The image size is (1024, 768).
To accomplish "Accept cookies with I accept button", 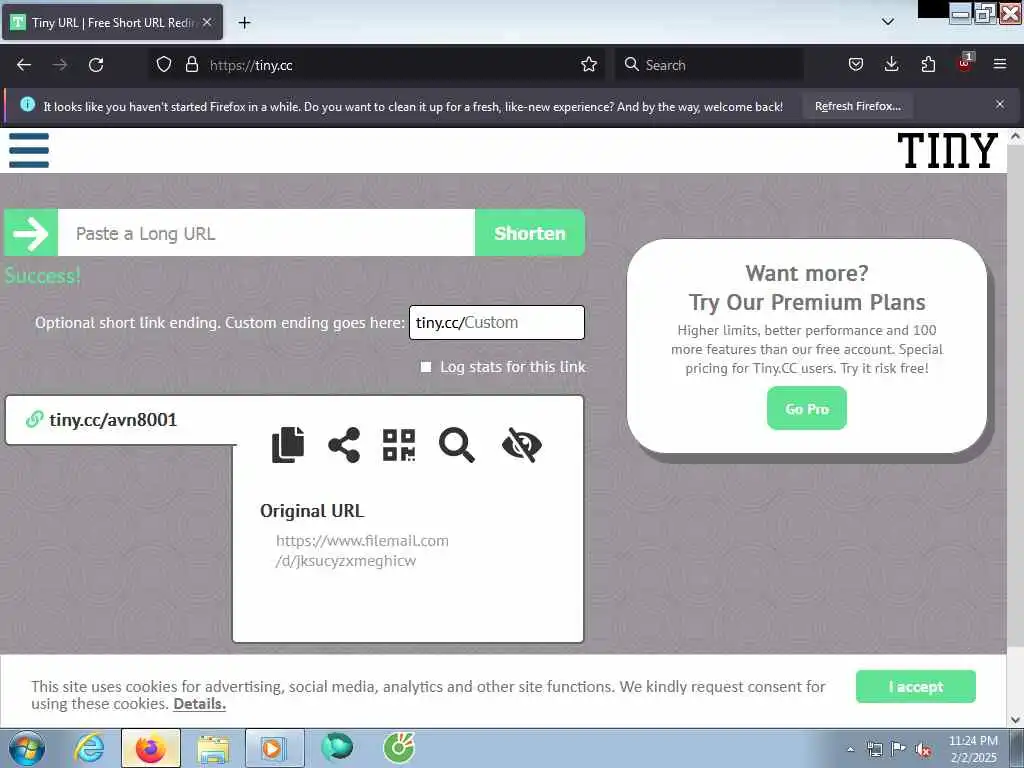I will pyautogui.click(x=916, y=686).
